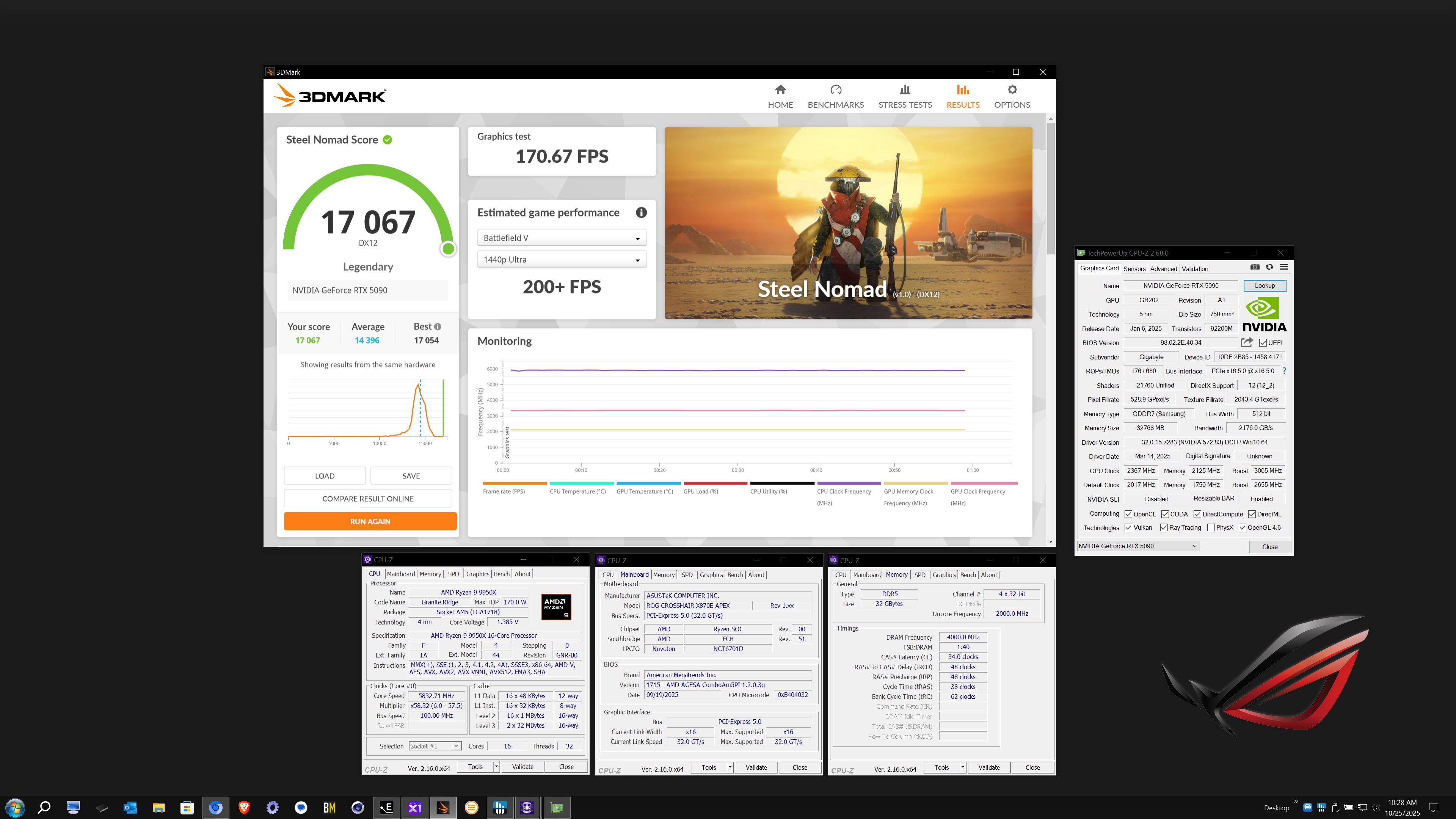Viewport: 1456px width, 819px height.
Task: Open the SPD tab in first CPU-Z
Action: [453, 574]
